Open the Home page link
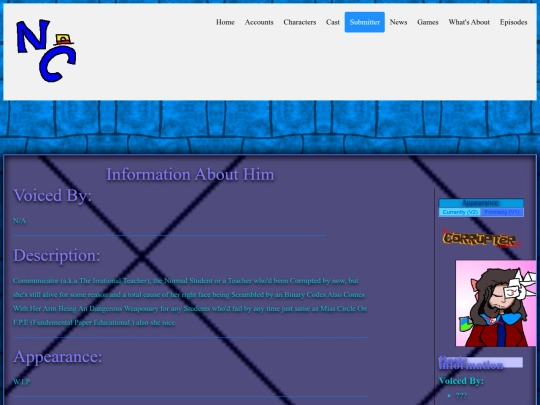This screenshot has height=405, width=540. pyautogui.click(x=225, y=22)
